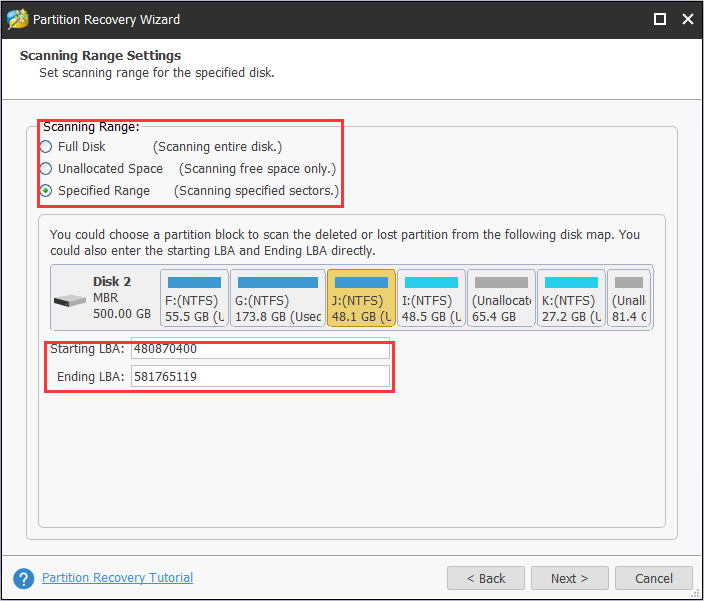Viewport: 704px width, 601px height.
Task: Go back with the Back button
Action: (486, 578)
